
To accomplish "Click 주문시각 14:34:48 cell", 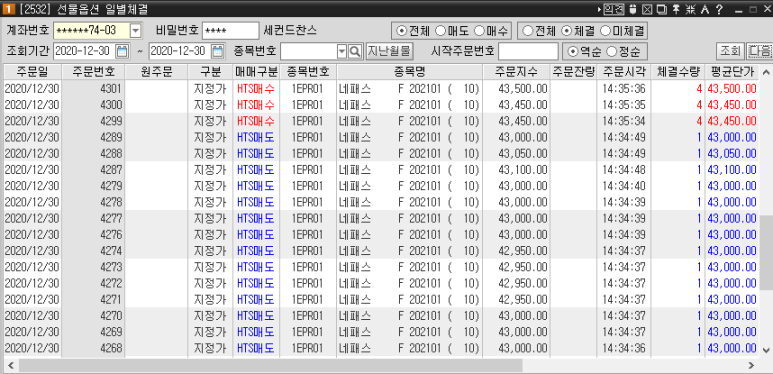I will tap(624, 170).
